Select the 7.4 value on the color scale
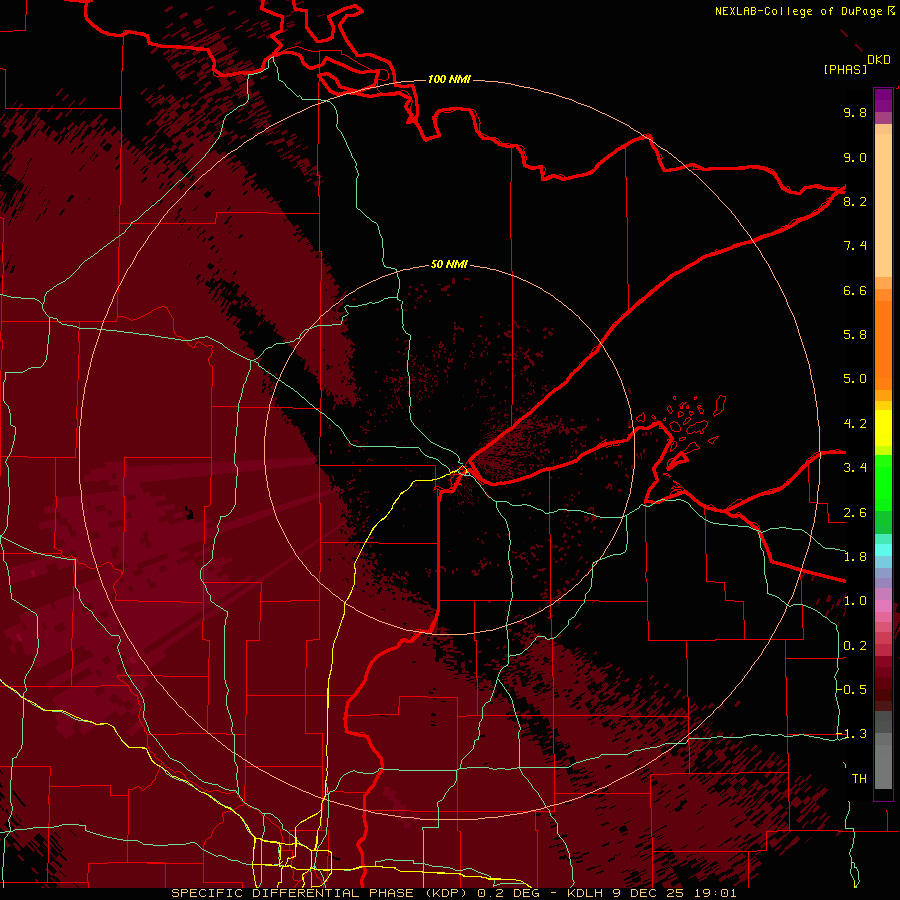900x900 pixels. 855,246
